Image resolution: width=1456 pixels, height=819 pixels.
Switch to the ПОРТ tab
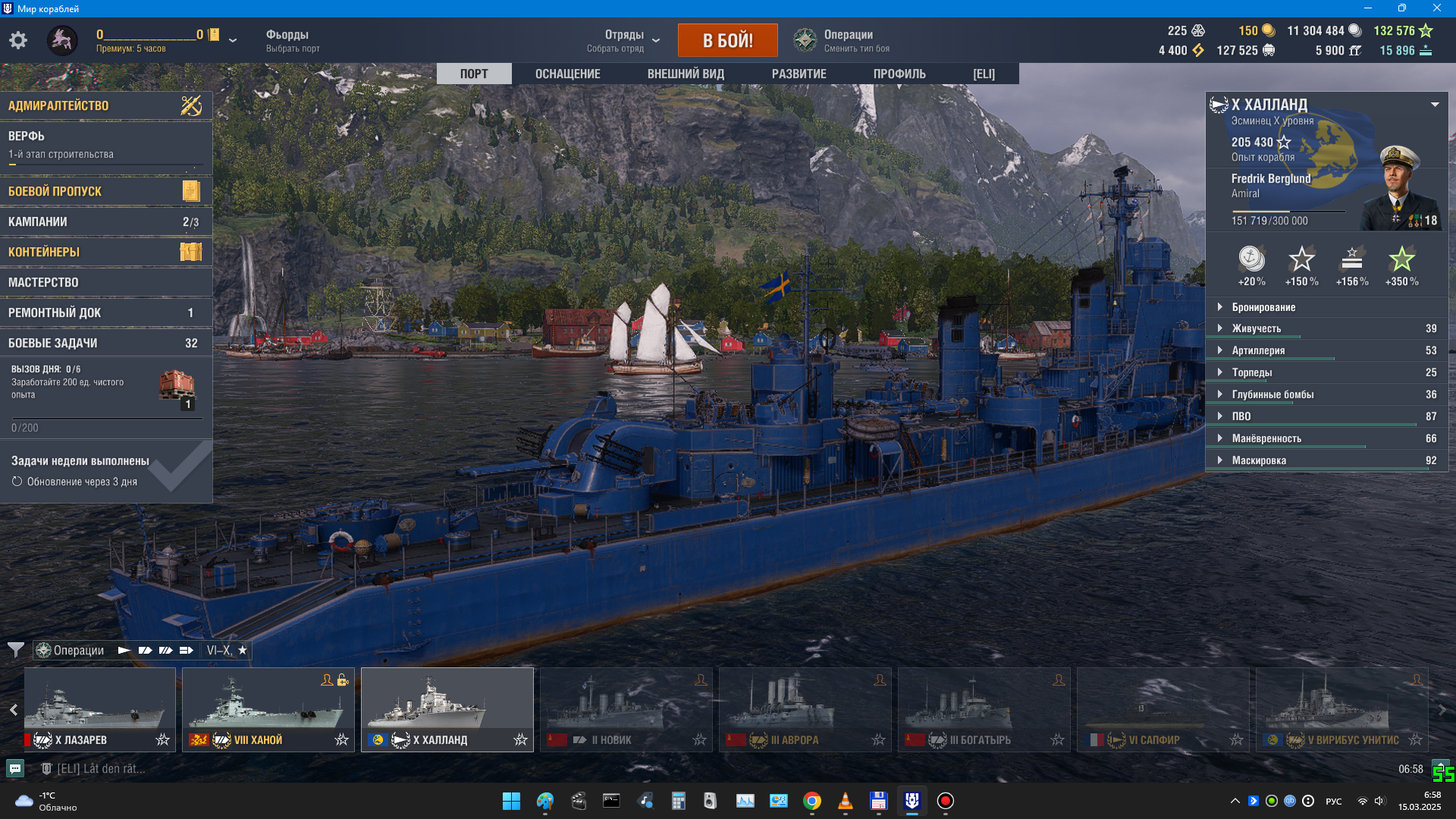tap(474, 74)
